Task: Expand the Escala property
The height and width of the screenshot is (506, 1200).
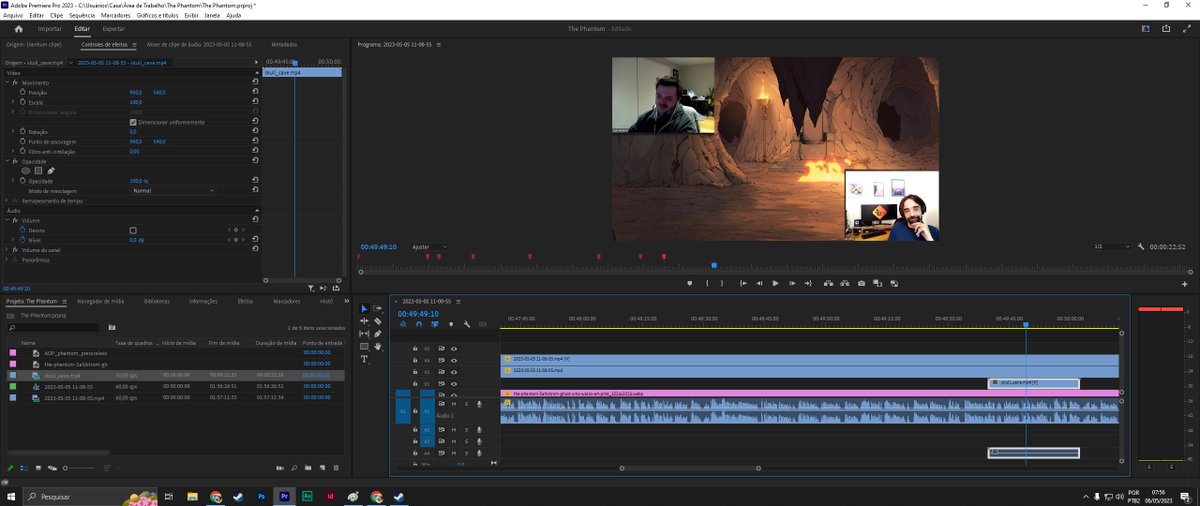Action: [13, 102]
